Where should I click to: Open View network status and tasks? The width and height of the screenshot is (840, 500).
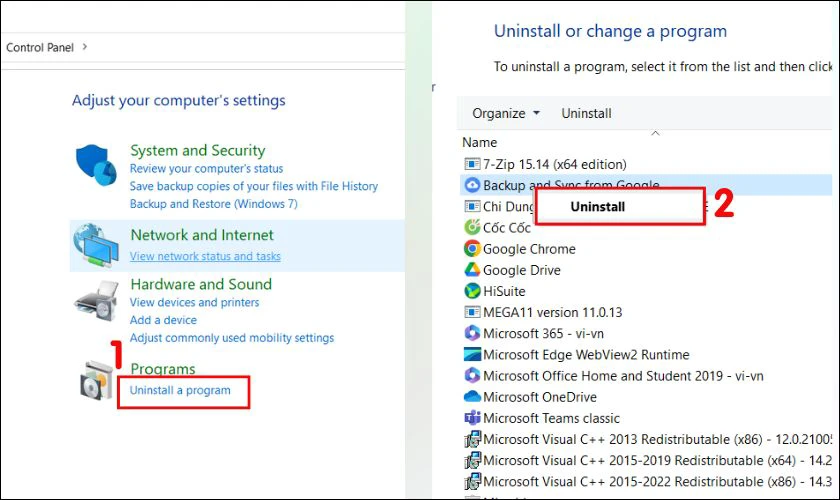205,256
